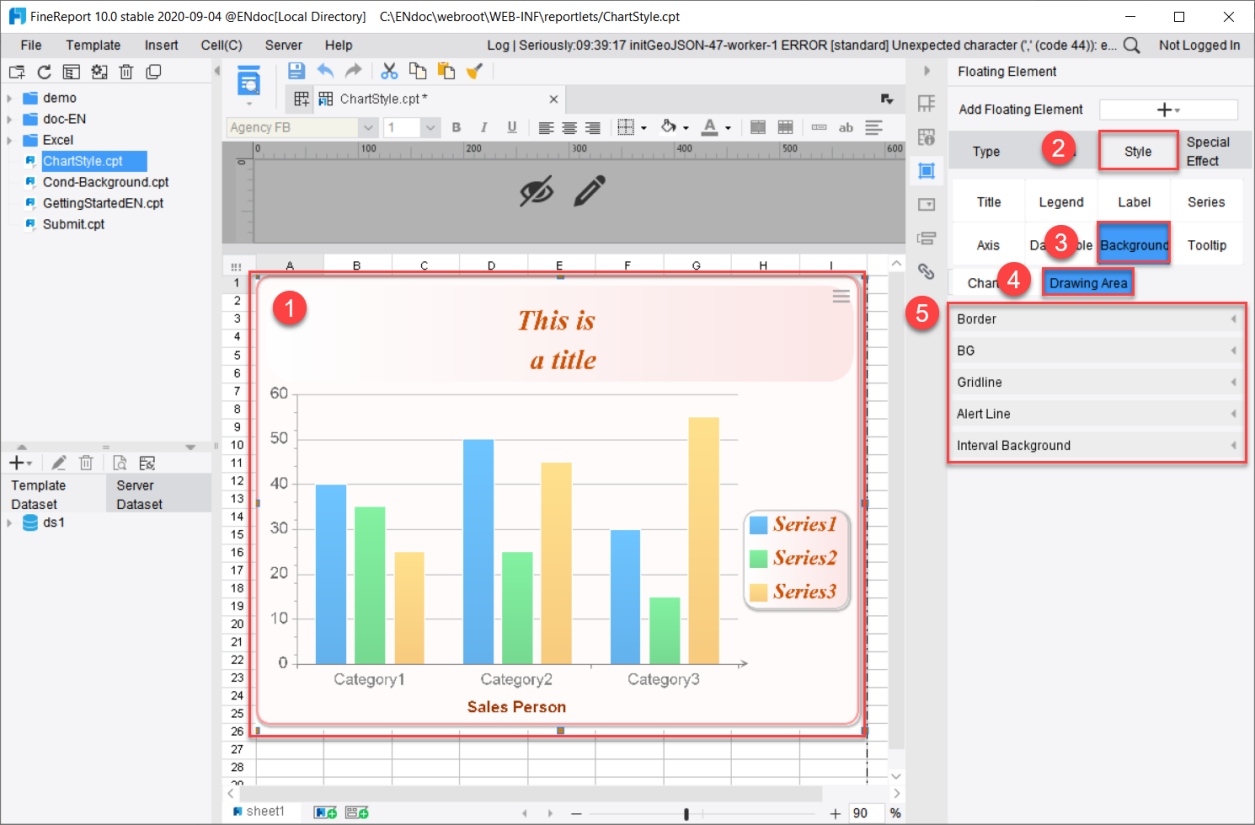Open the Condition Attributes panel icon
Viewport: 1255px width, 825px height.
pos(926,238)
